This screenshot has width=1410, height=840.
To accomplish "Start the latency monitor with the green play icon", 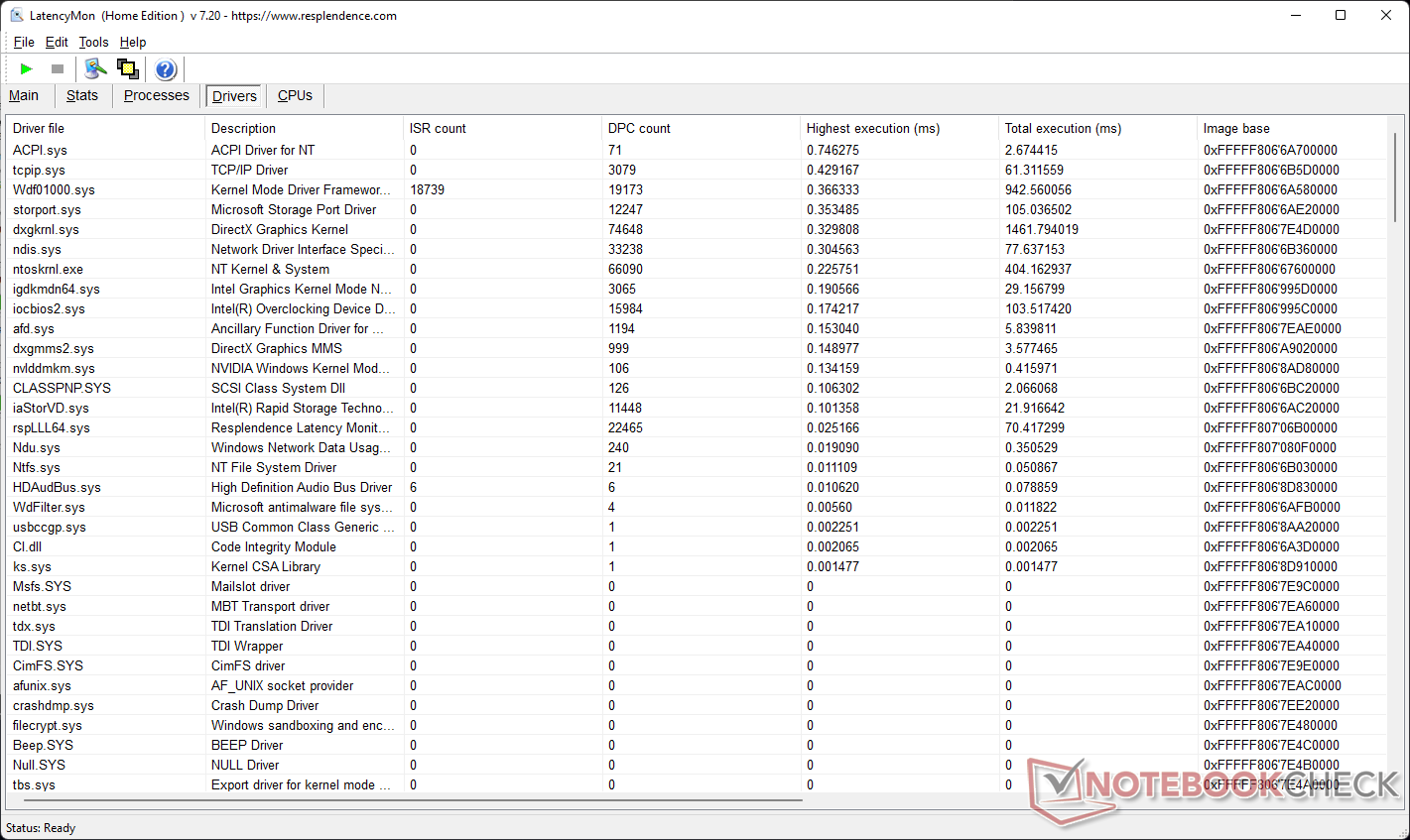I will 27,68.
